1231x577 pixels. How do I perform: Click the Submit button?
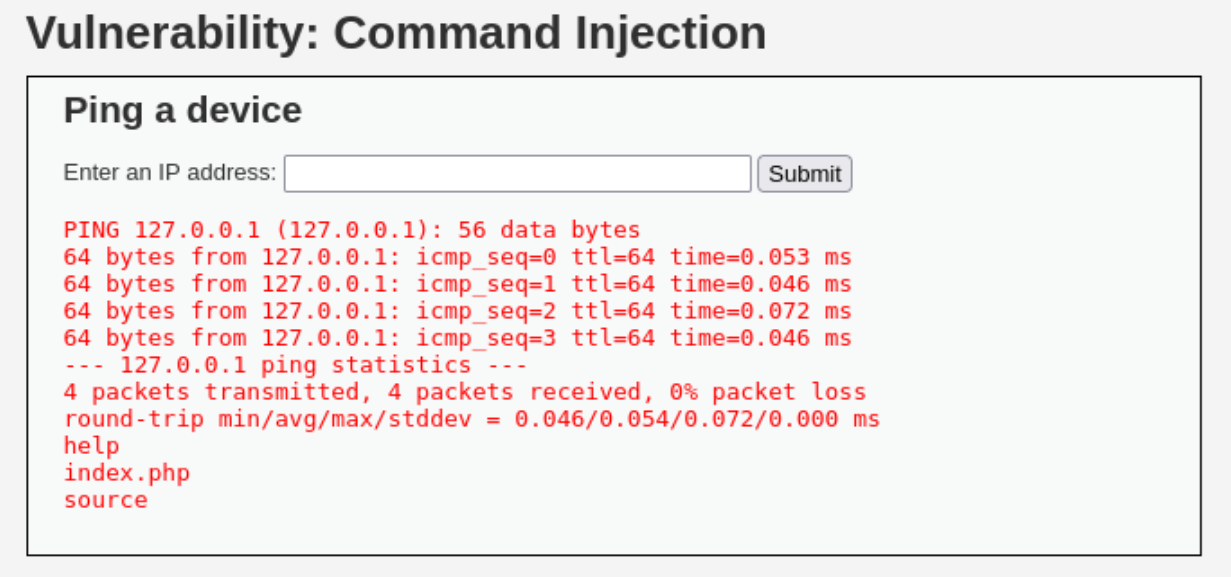805,174
